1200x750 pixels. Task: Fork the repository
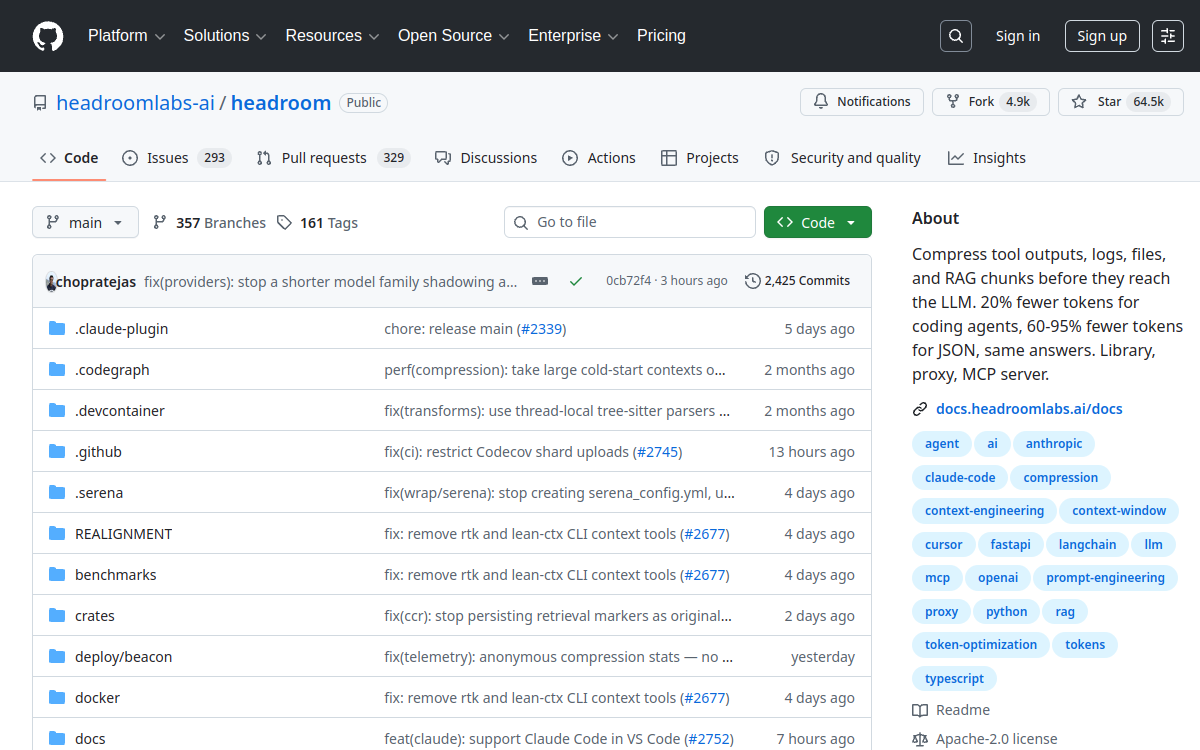point(990,102)
